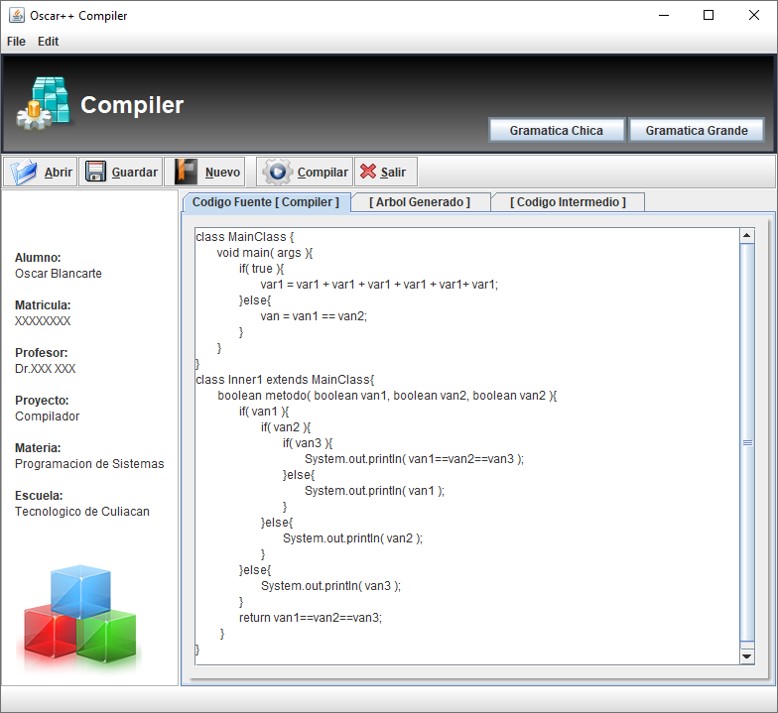The width and height of the screenshot is (778, 713).
Task: Click the line 'void main( args ){'
Action: coord(264,253)
